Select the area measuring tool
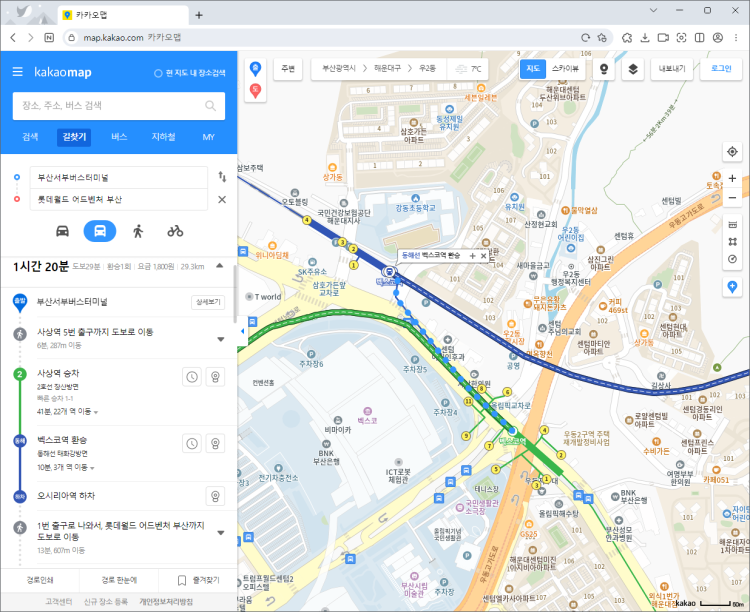Viewport: 750px width, 612px height. click(x=732, y=242)
